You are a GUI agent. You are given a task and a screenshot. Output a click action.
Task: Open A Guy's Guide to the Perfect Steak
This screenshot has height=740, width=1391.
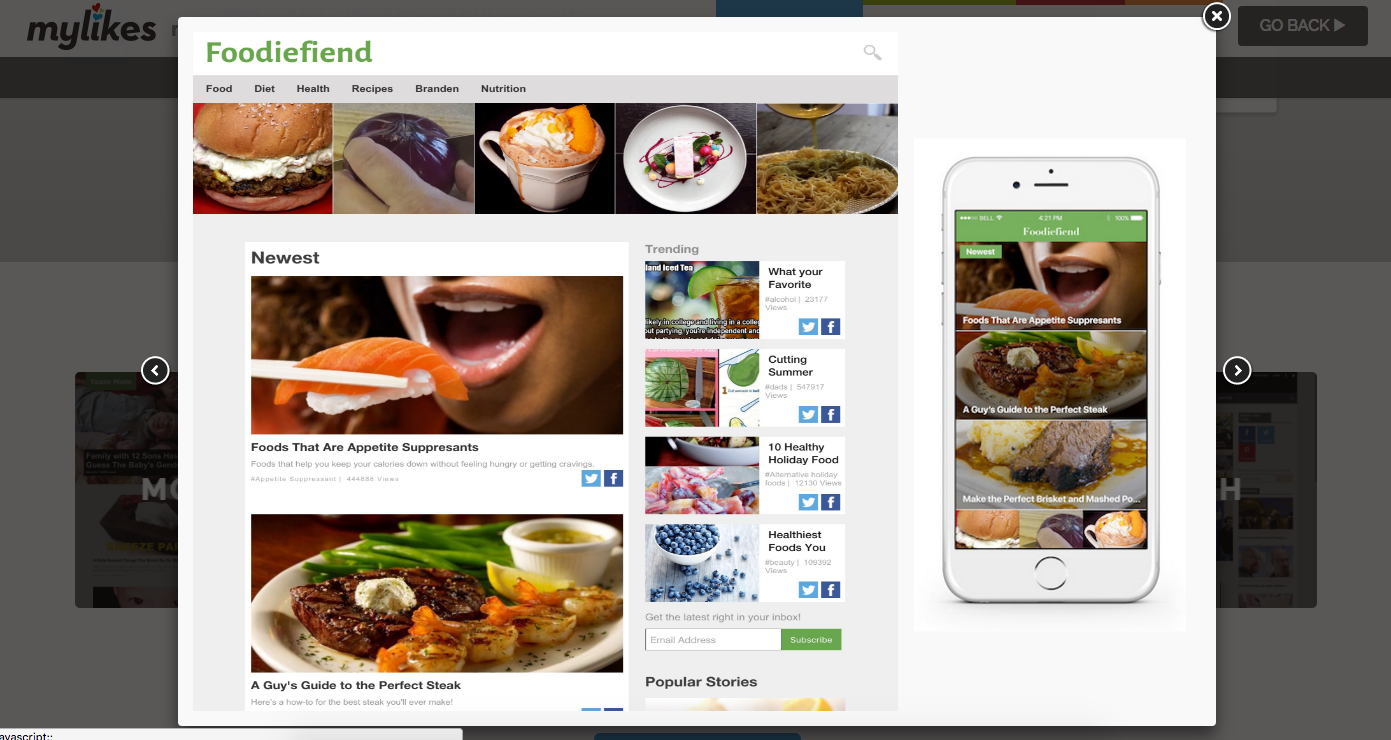356,685
